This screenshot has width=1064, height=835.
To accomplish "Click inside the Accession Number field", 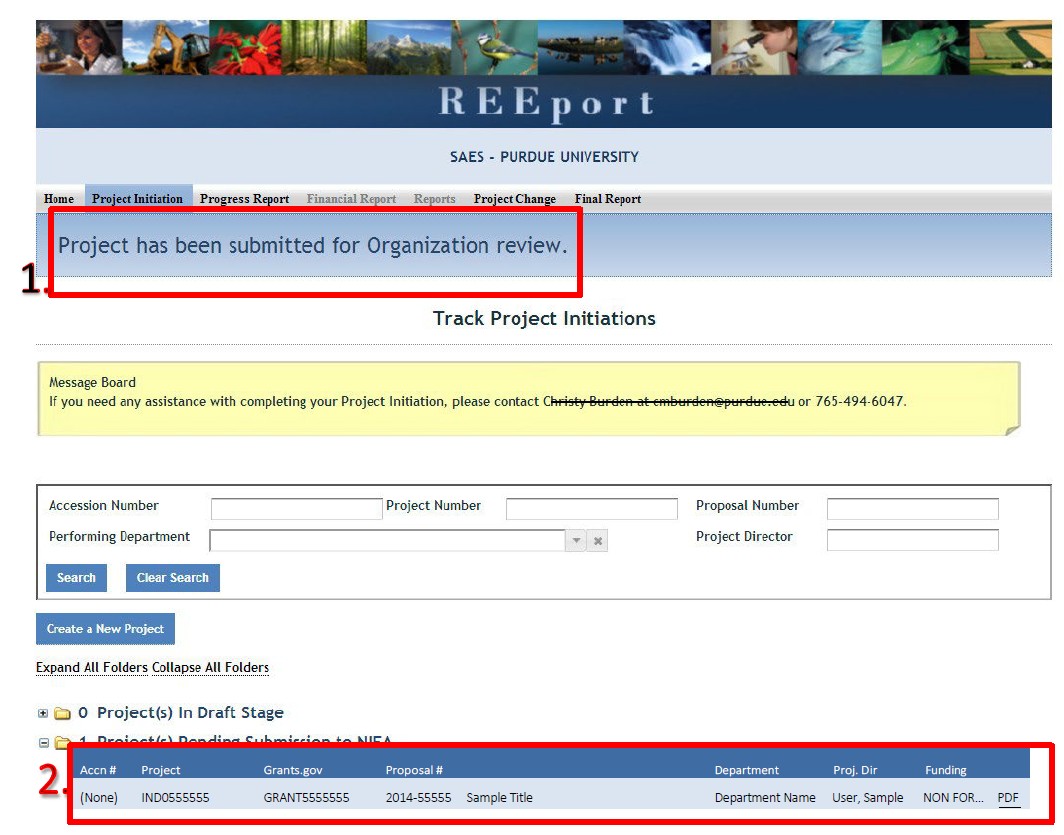I will (296, 508).
